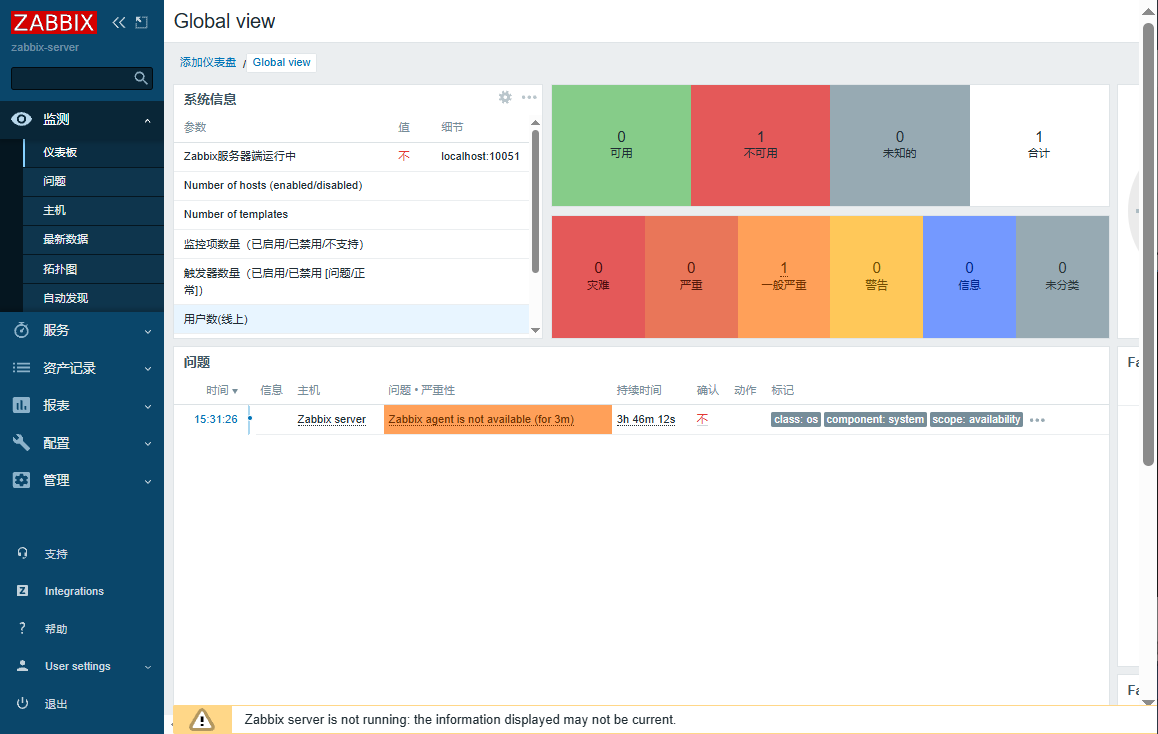Click the search magnifier icon
Viewport: 1158px width, 734px height.
point(141,78)
